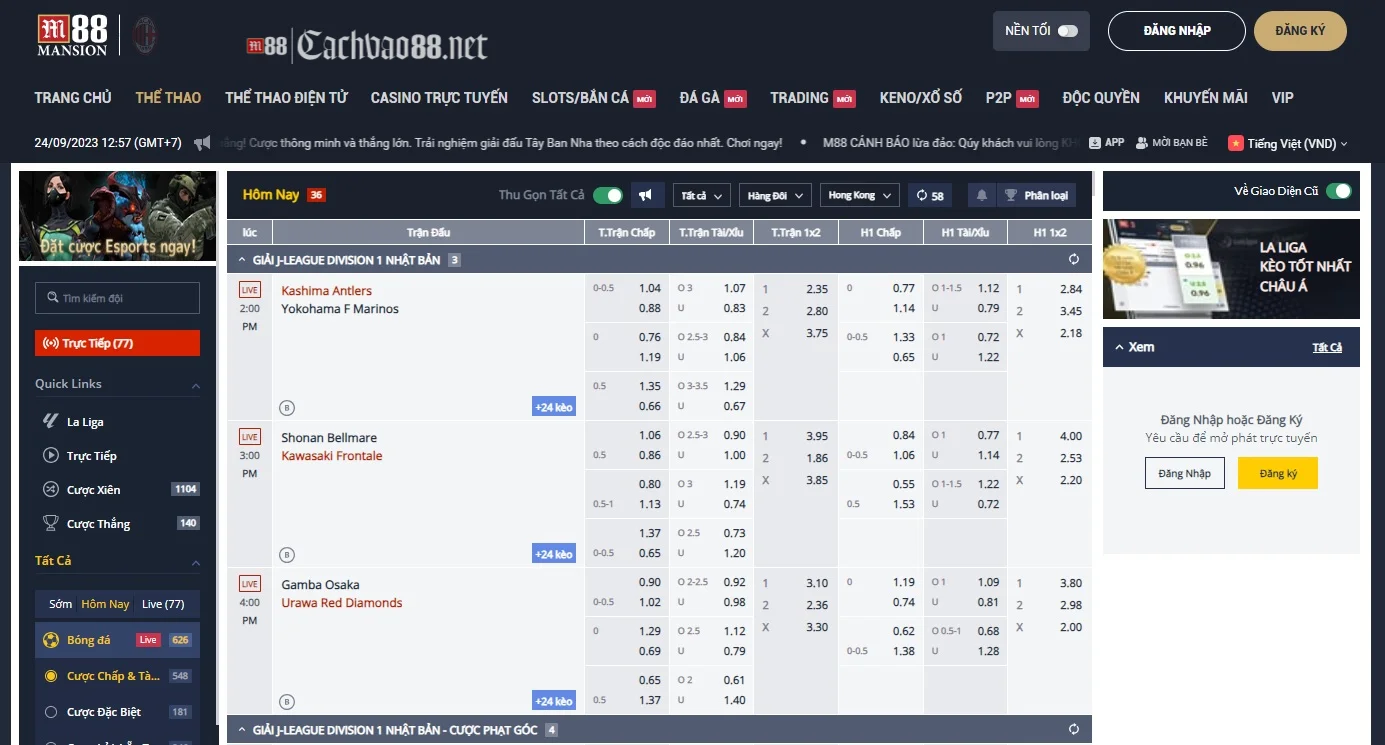The height and width of the screenshot is (745, 1385).
Task: Click the M88 Mansion logo
Action: pos(72,35)
